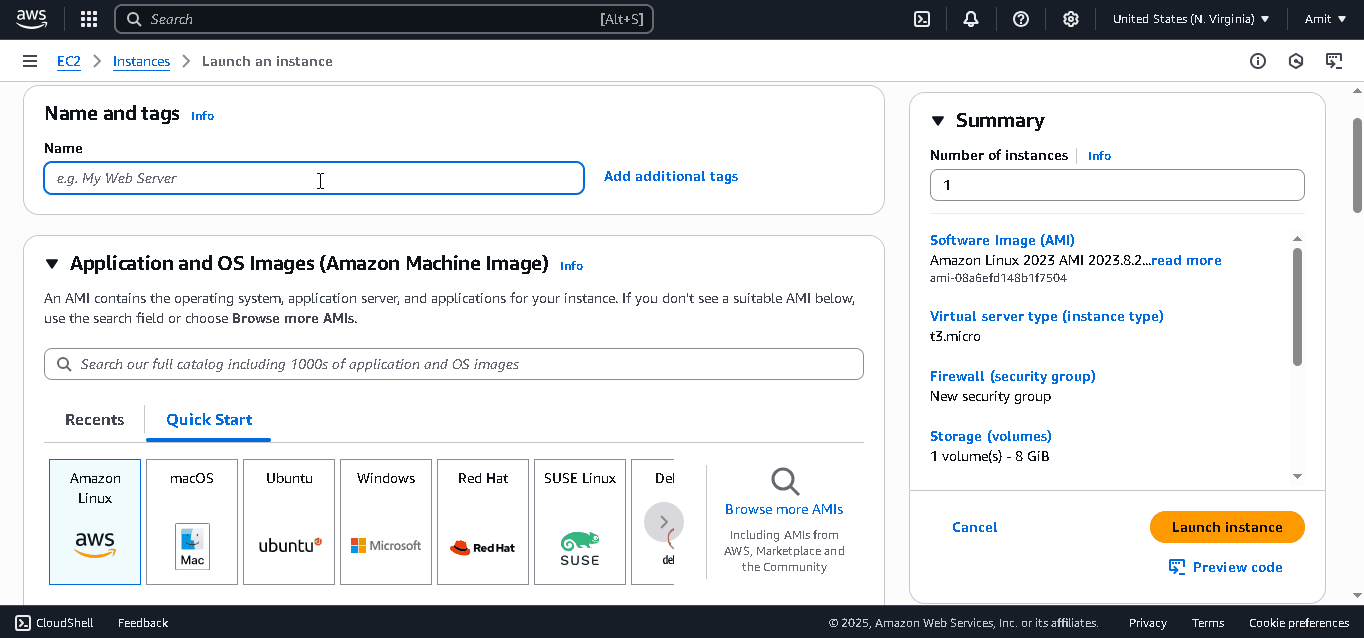Click the t3.micro instance type text
The image size is (1364, 638).
pos(955,336)
